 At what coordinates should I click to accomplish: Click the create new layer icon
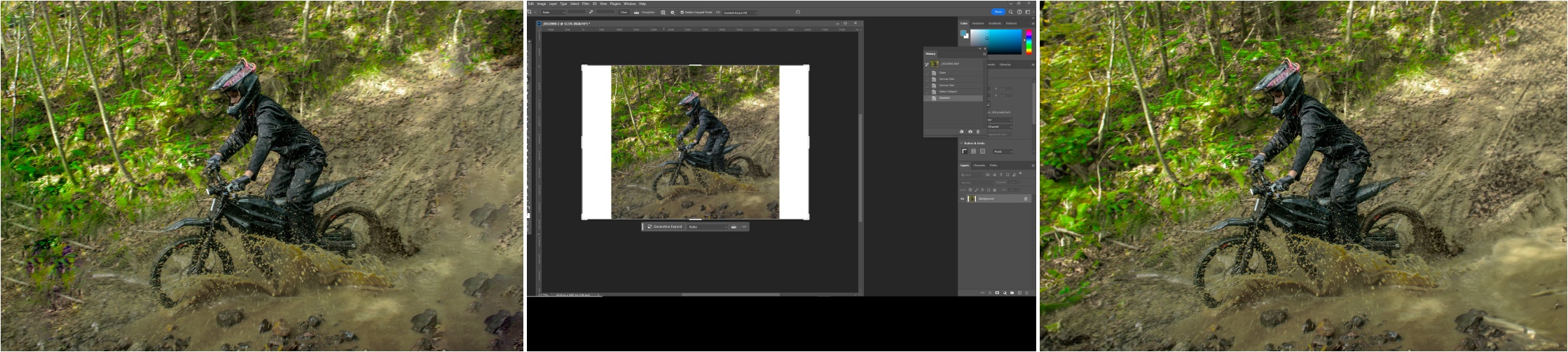click(x=1019, y=292)
